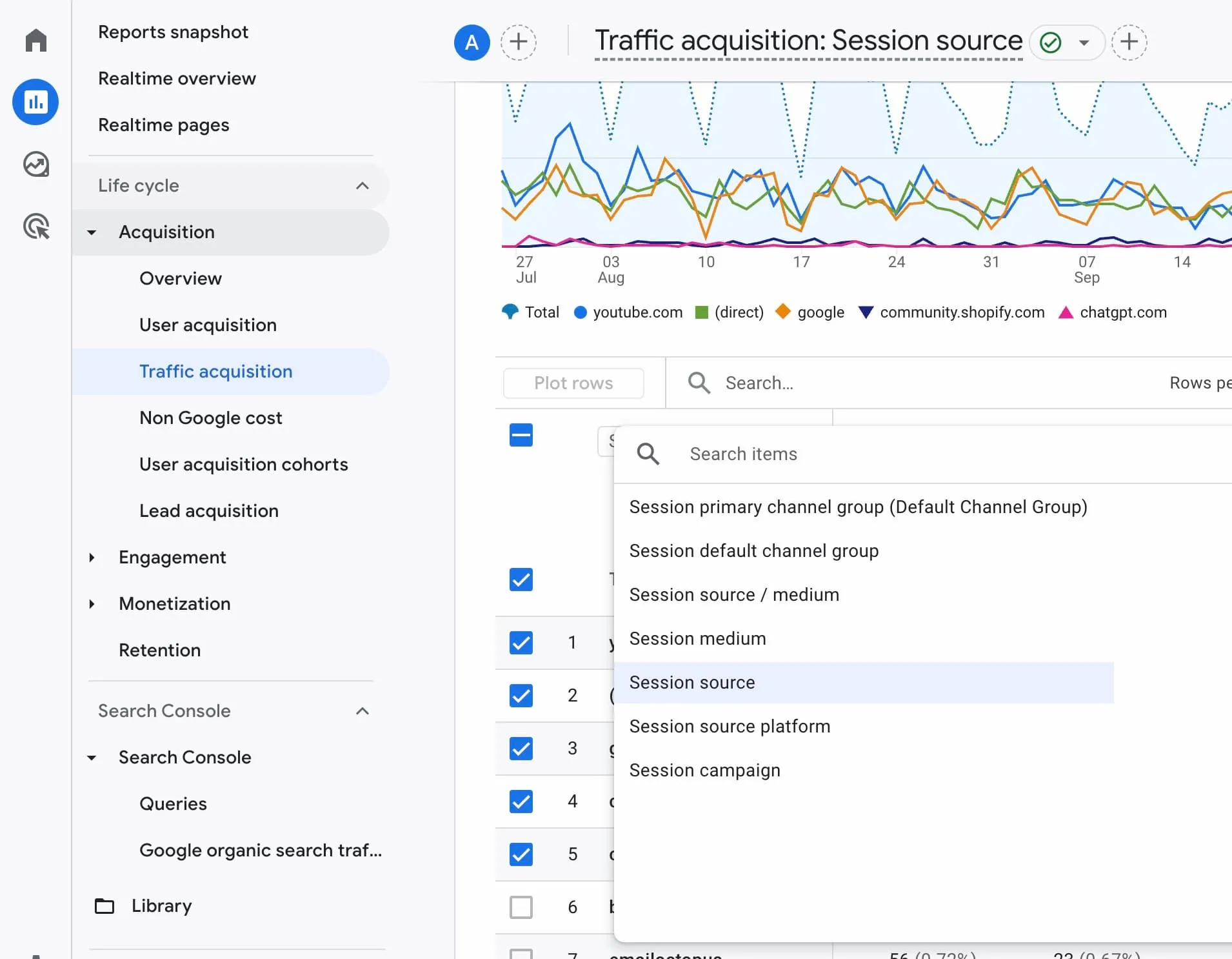Click the orange google legend swatch
This screenshot has width=1232, height=959.
(782, 312)
